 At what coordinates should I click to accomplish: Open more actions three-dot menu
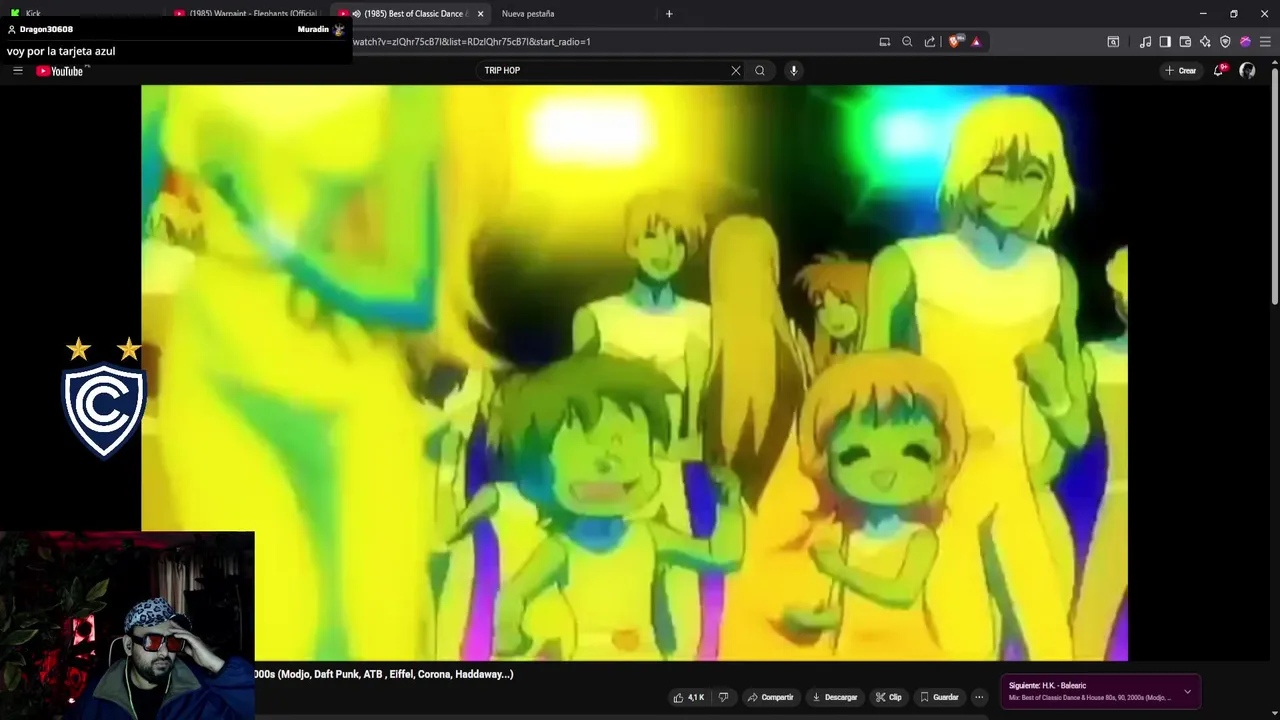(979, 697)
